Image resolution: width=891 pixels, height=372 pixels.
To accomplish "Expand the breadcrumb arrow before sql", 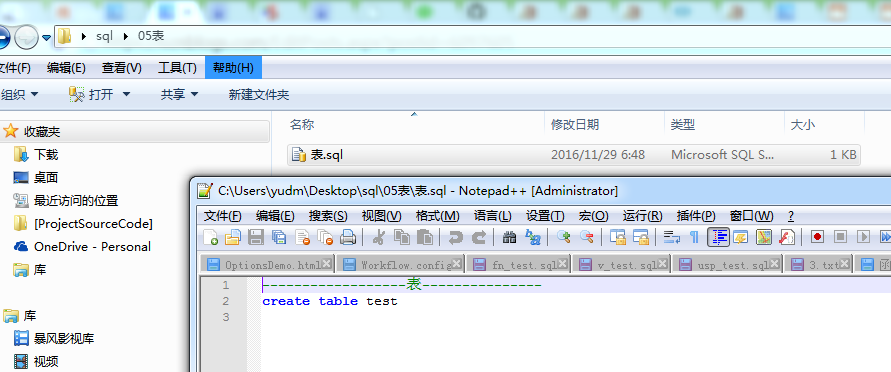I will (x=84, y=37).
